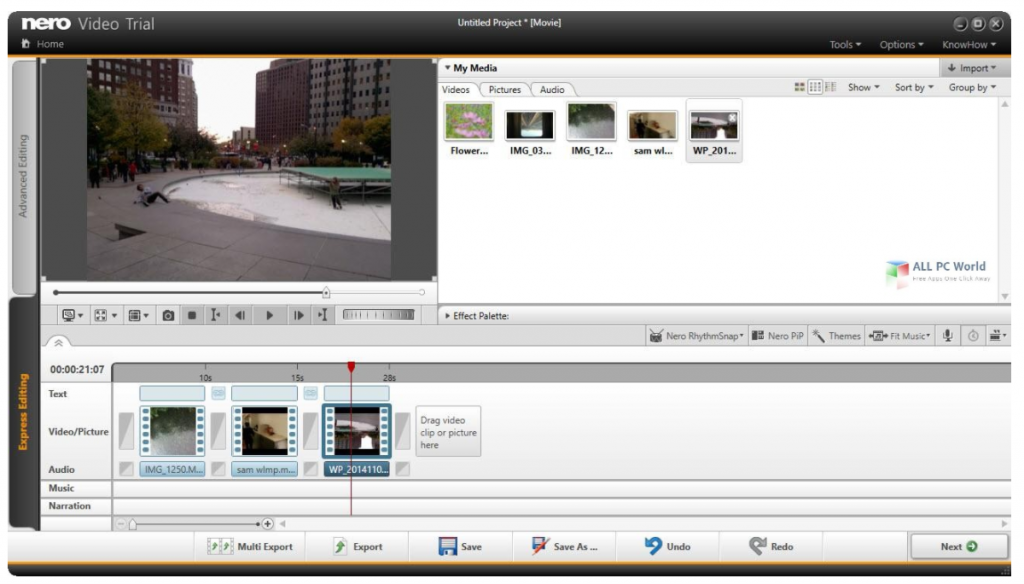The height and width of the screenshot is (584, 1024).
Task: Switch to the Videos tab
Action: pos(456,89)
